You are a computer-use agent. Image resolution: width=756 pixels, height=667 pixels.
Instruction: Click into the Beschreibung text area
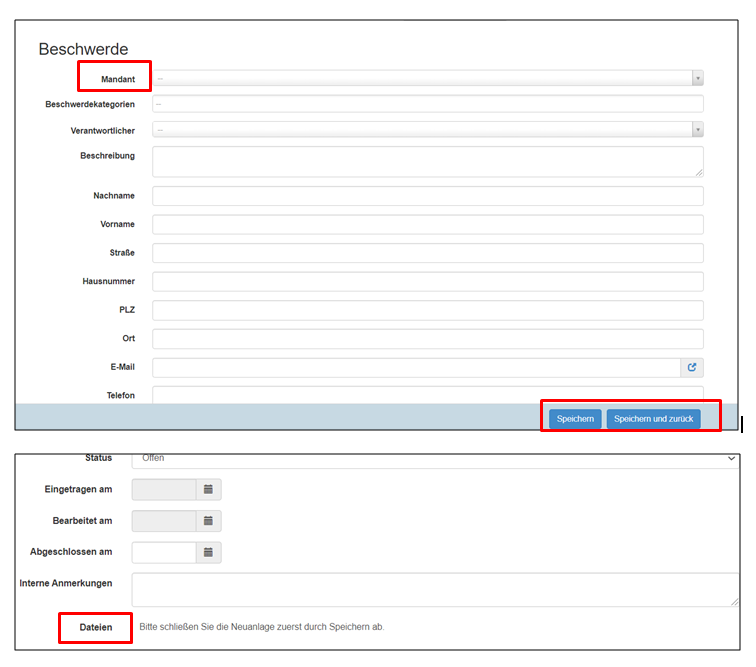click(x=427, y=161)
